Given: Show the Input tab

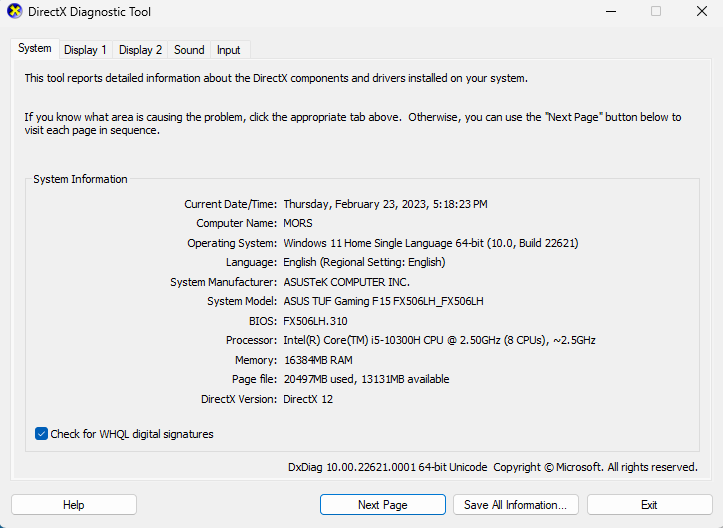Looking at the screenshot, I should (229, 50).
